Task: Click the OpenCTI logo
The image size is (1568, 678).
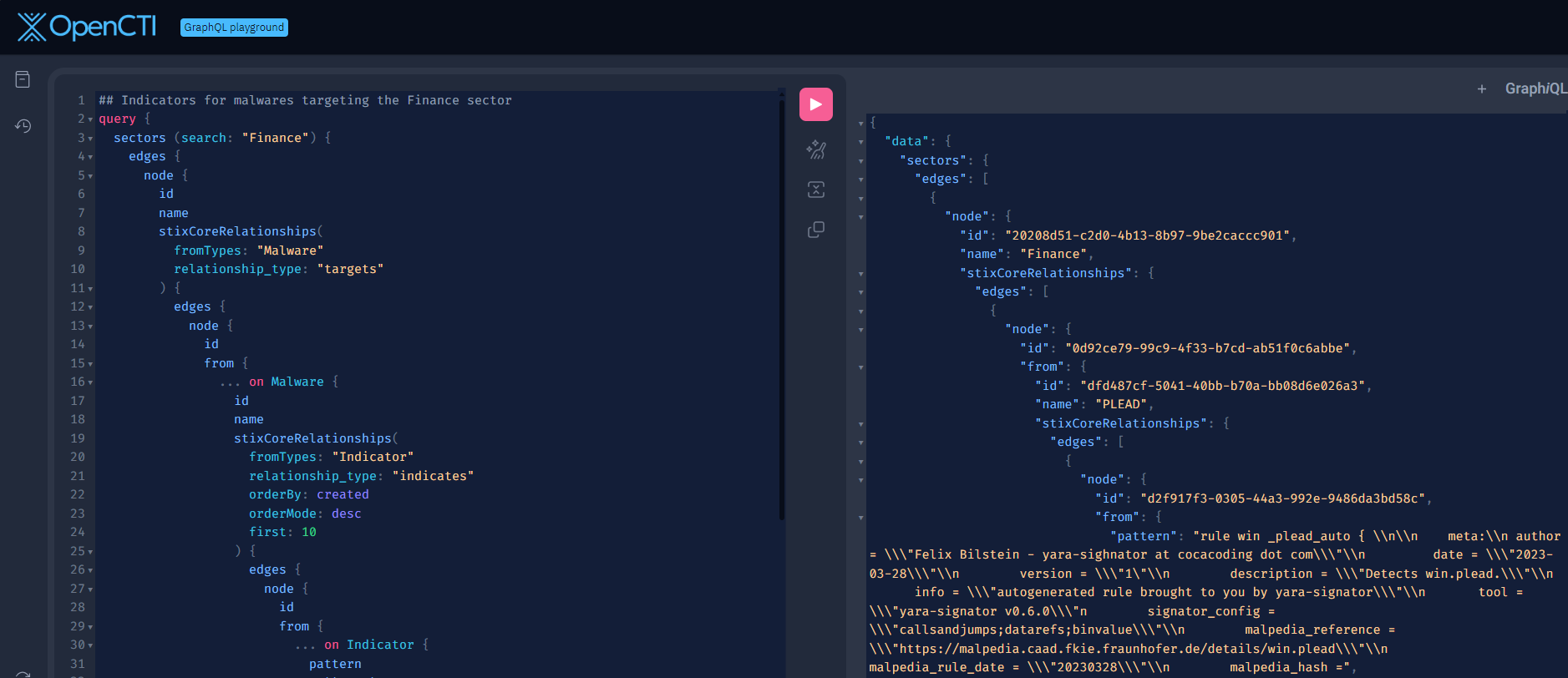Action: 87,27
